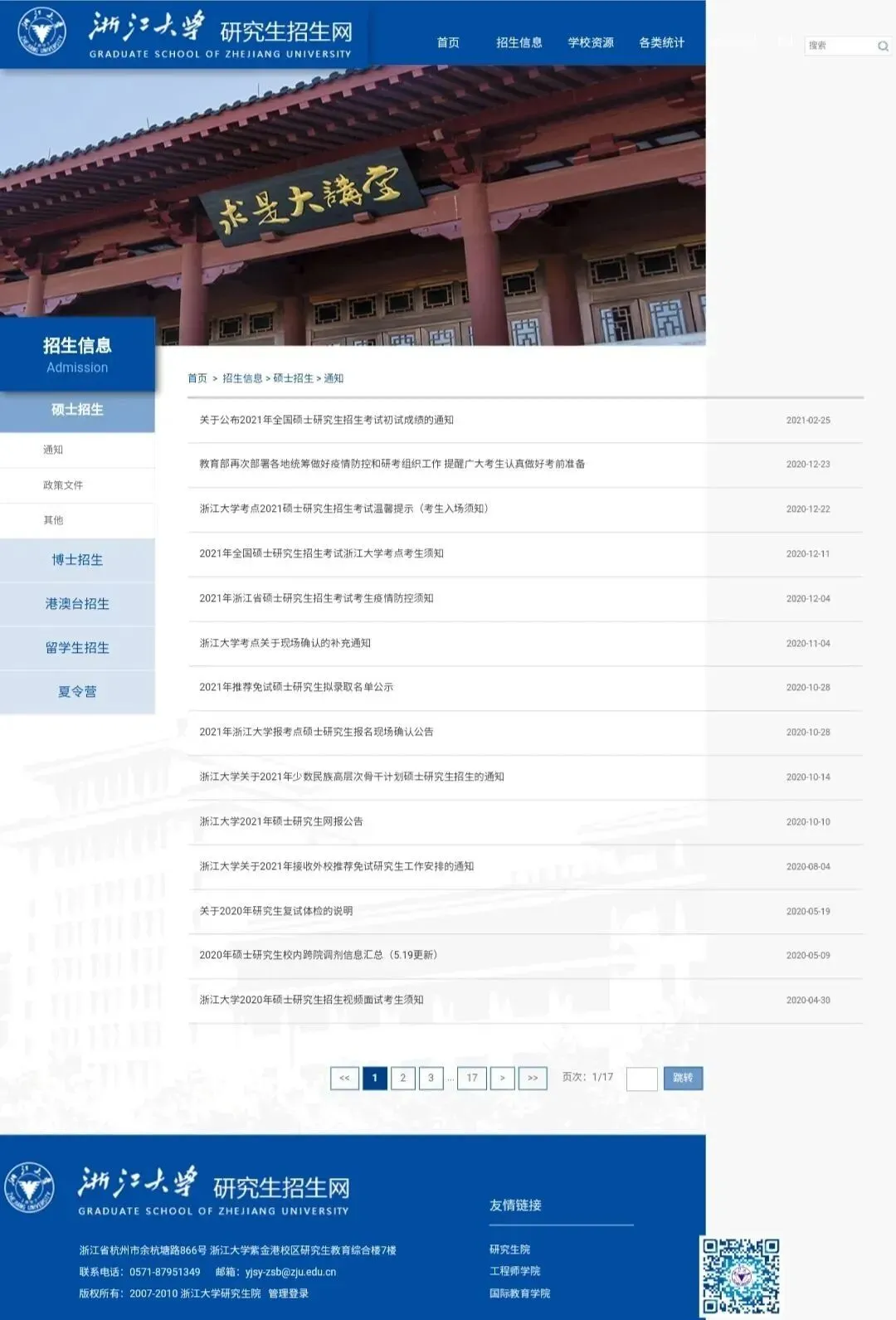Screen dimensions: 896x1320
Task: Open notice 浙江大学考点2021硕士研究生招生考试温馨提示
Action: click(x=345, y=509)
